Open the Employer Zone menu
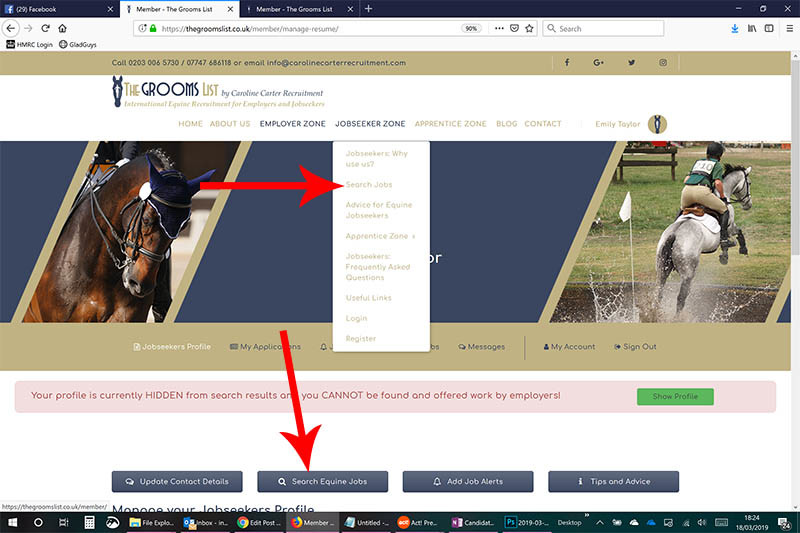The image size is (800, 533). 292,124
